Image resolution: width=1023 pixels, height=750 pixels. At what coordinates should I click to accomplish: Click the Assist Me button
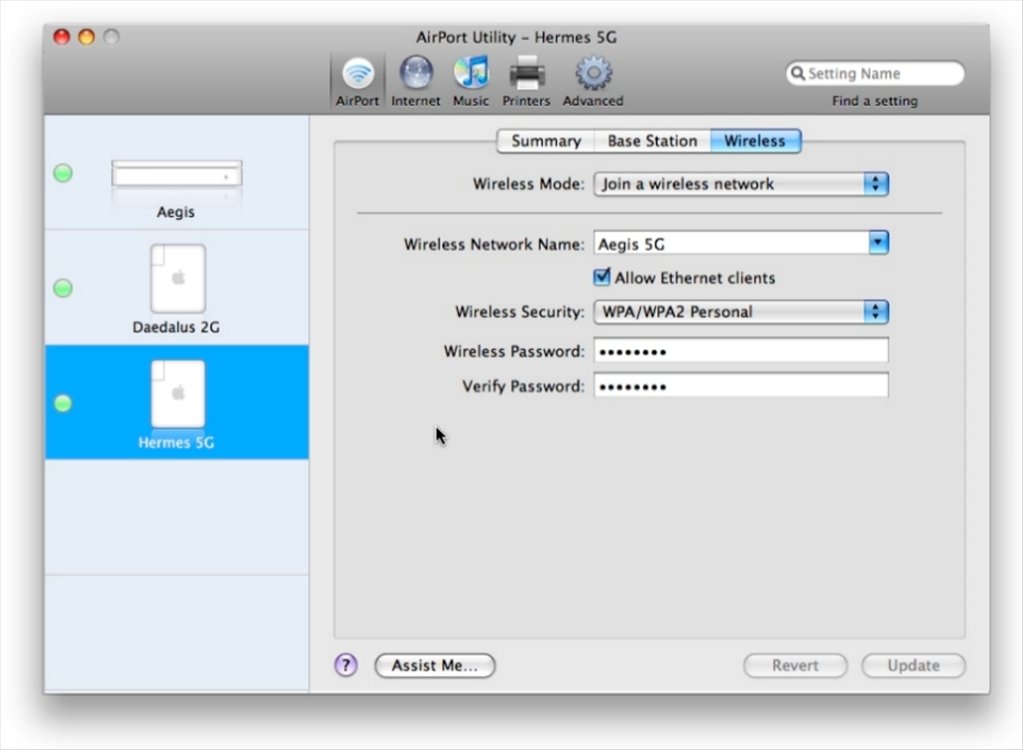pos(435,665)
